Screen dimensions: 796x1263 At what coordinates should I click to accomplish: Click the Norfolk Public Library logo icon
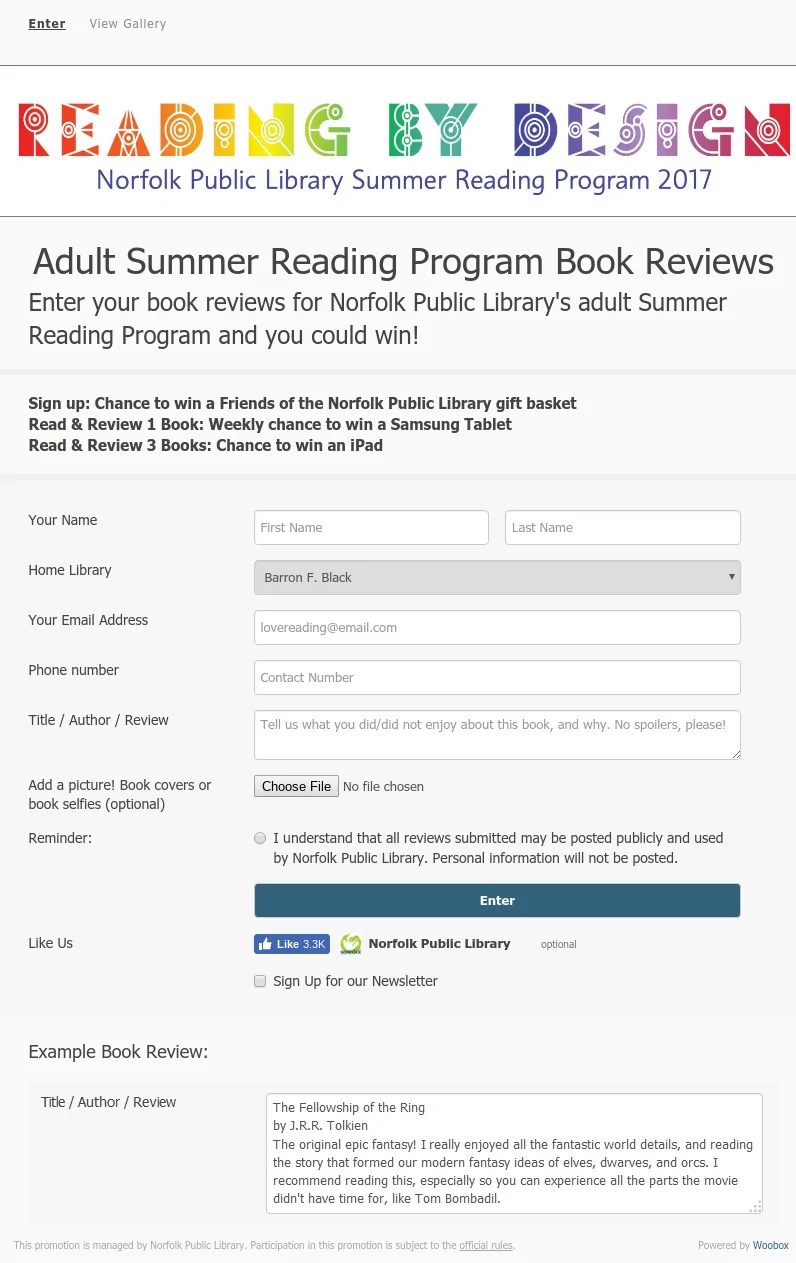350,943
